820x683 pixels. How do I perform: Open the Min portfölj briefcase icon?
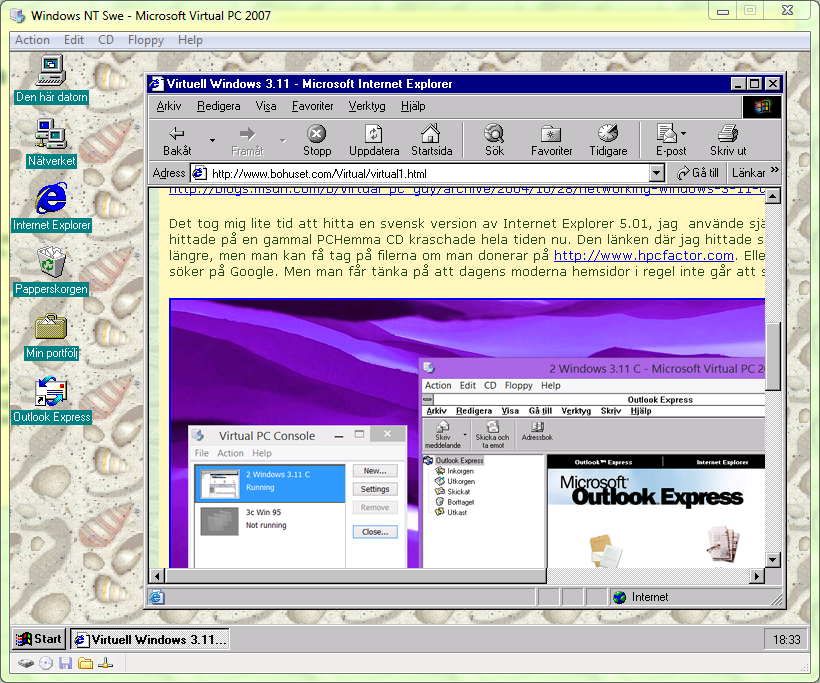point(51,335)
